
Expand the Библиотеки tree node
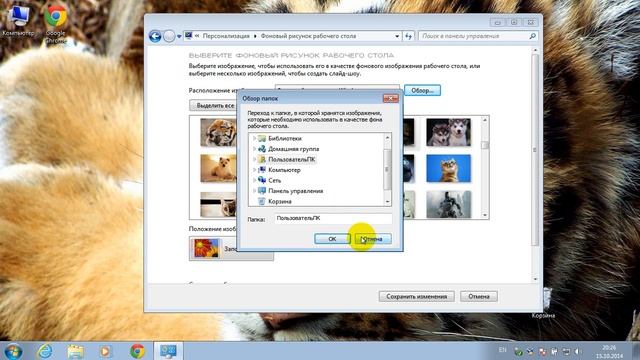pyautogui.click(x=254, y=138)
